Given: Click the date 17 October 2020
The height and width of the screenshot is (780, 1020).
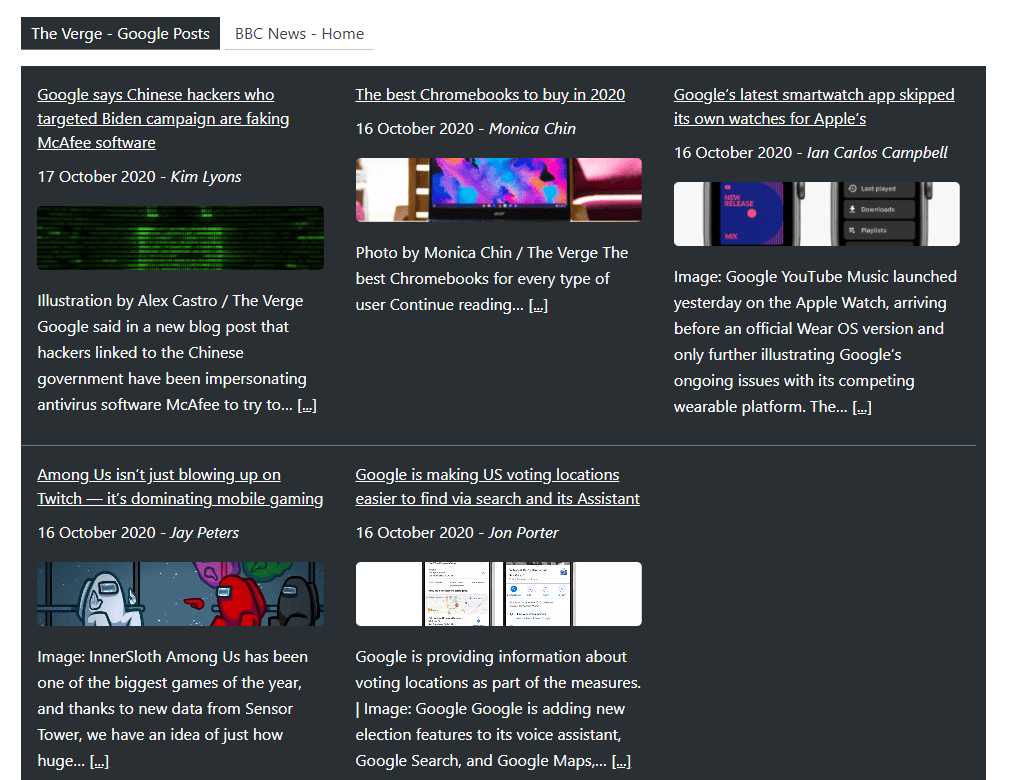Looking at the screenshot, I should [96, 177].
